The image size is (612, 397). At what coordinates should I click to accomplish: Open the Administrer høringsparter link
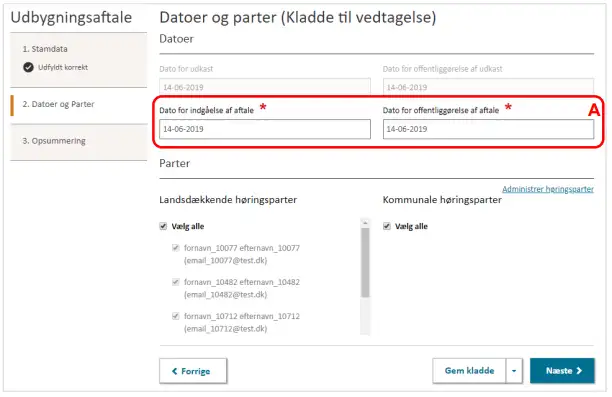[x=548, y=189]
